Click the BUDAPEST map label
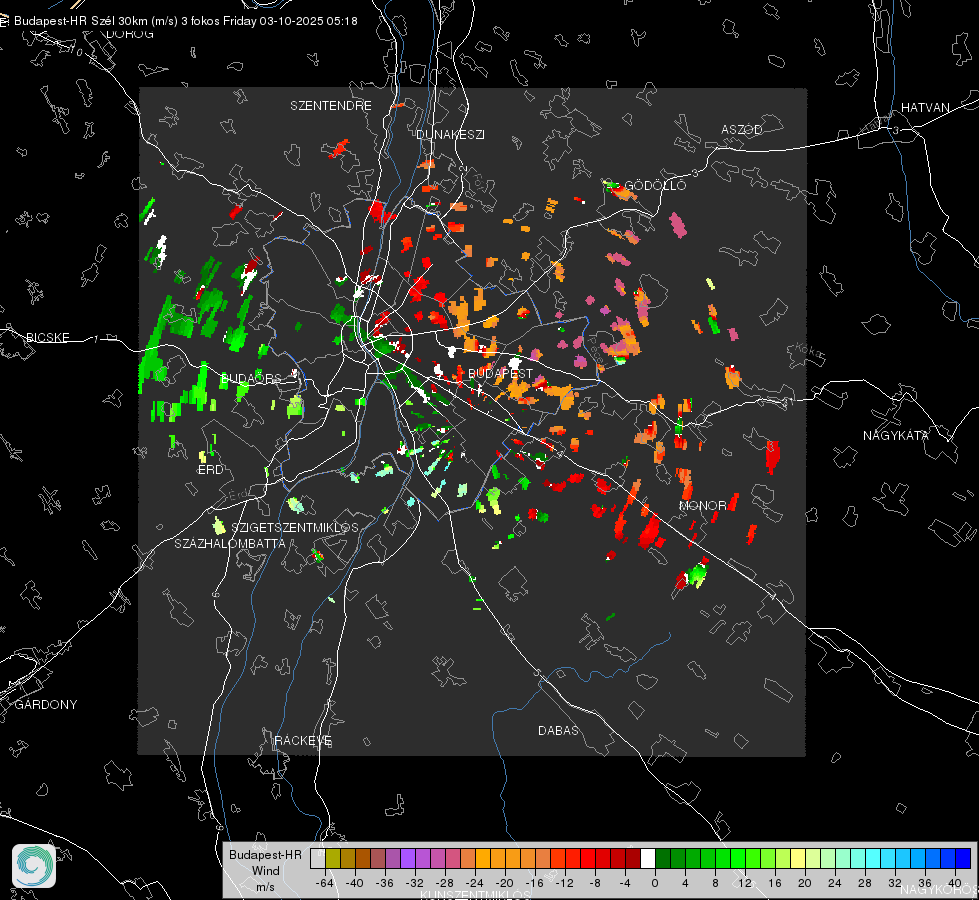The image size is (979, 900). click(500, 373)
